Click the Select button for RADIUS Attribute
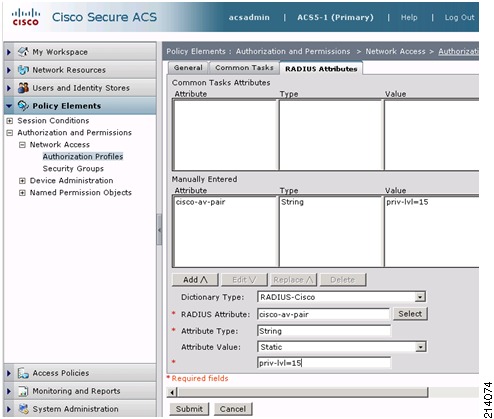 [x=410, y=314]
